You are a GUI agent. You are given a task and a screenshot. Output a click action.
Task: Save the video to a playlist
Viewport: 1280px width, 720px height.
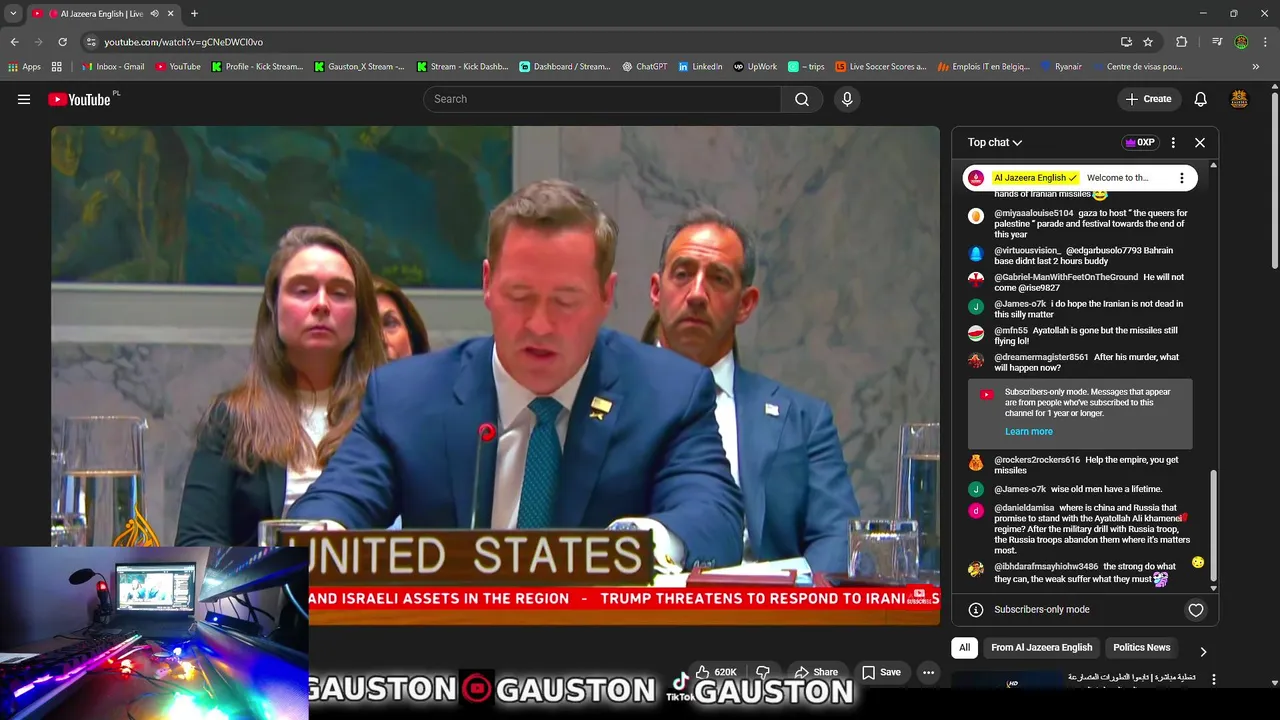882,672
